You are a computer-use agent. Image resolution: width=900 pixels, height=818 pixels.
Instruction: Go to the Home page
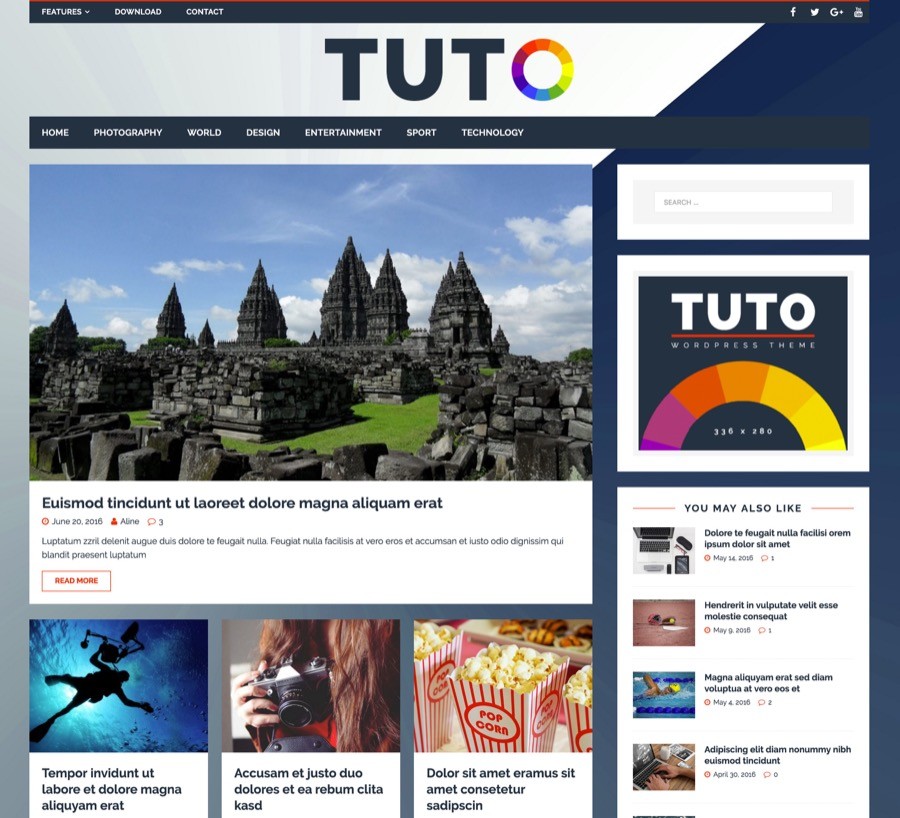tap(55, 133)
